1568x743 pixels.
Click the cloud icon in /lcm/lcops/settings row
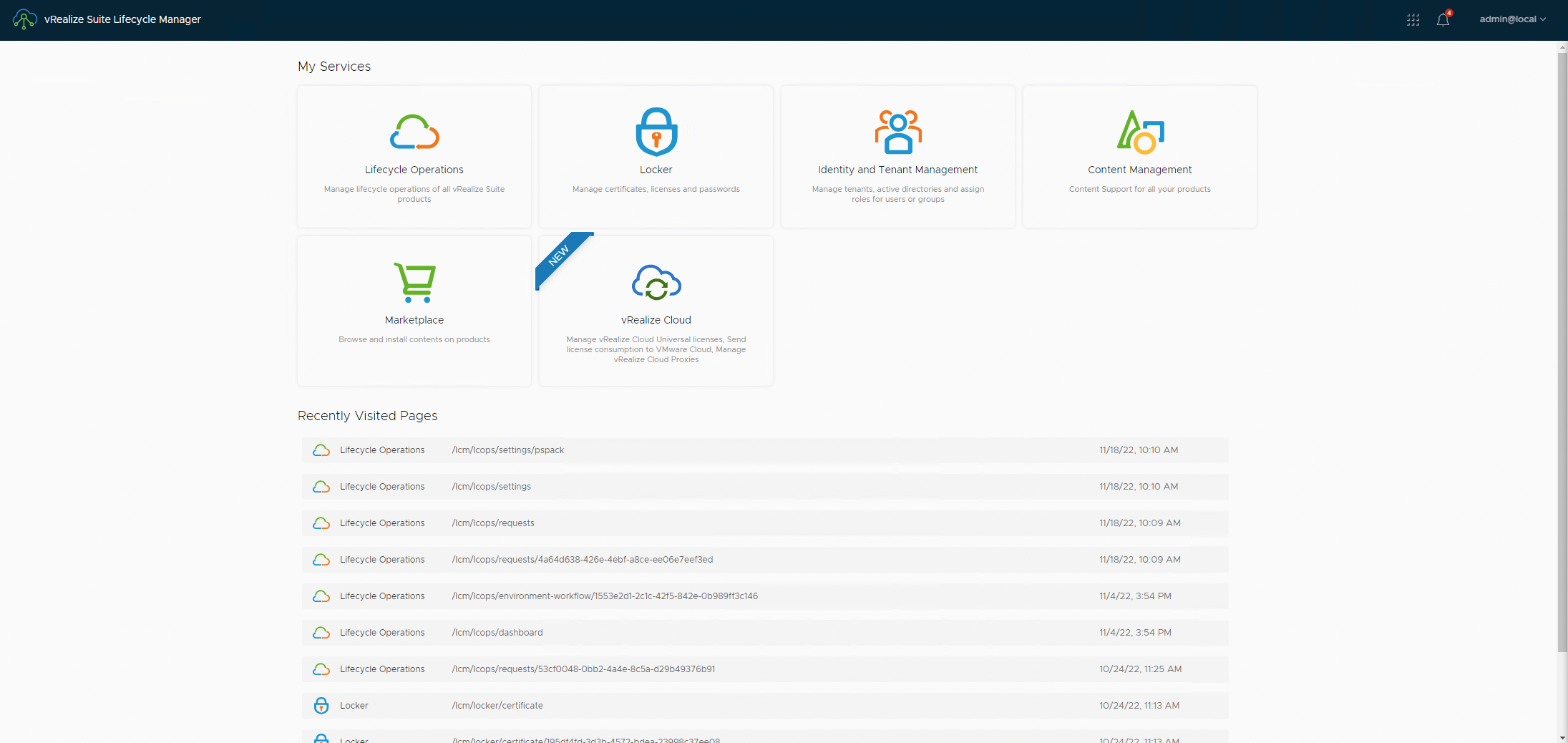[321, 487]
